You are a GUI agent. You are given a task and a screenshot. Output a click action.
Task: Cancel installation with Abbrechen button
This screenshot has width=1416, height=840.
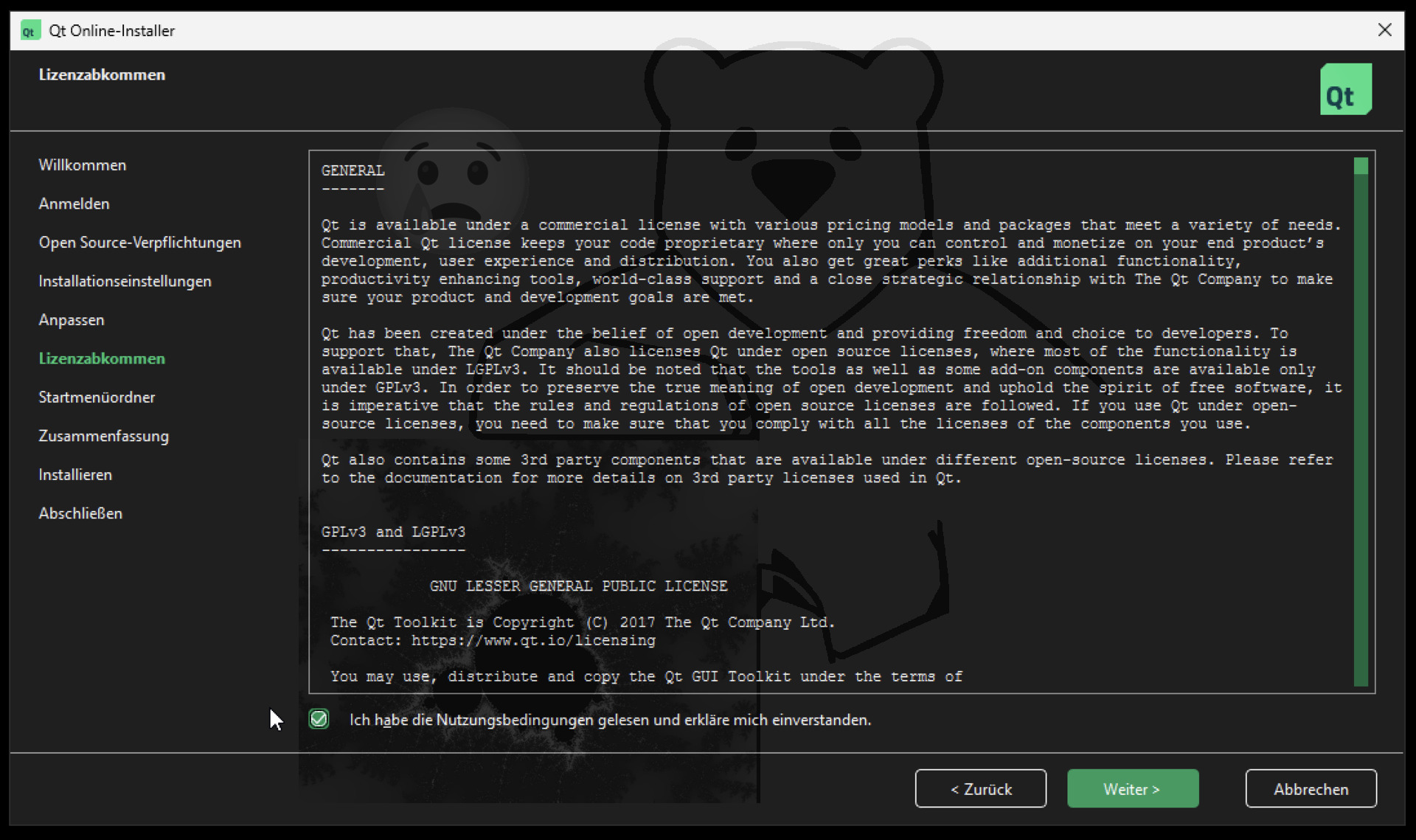1311,788
